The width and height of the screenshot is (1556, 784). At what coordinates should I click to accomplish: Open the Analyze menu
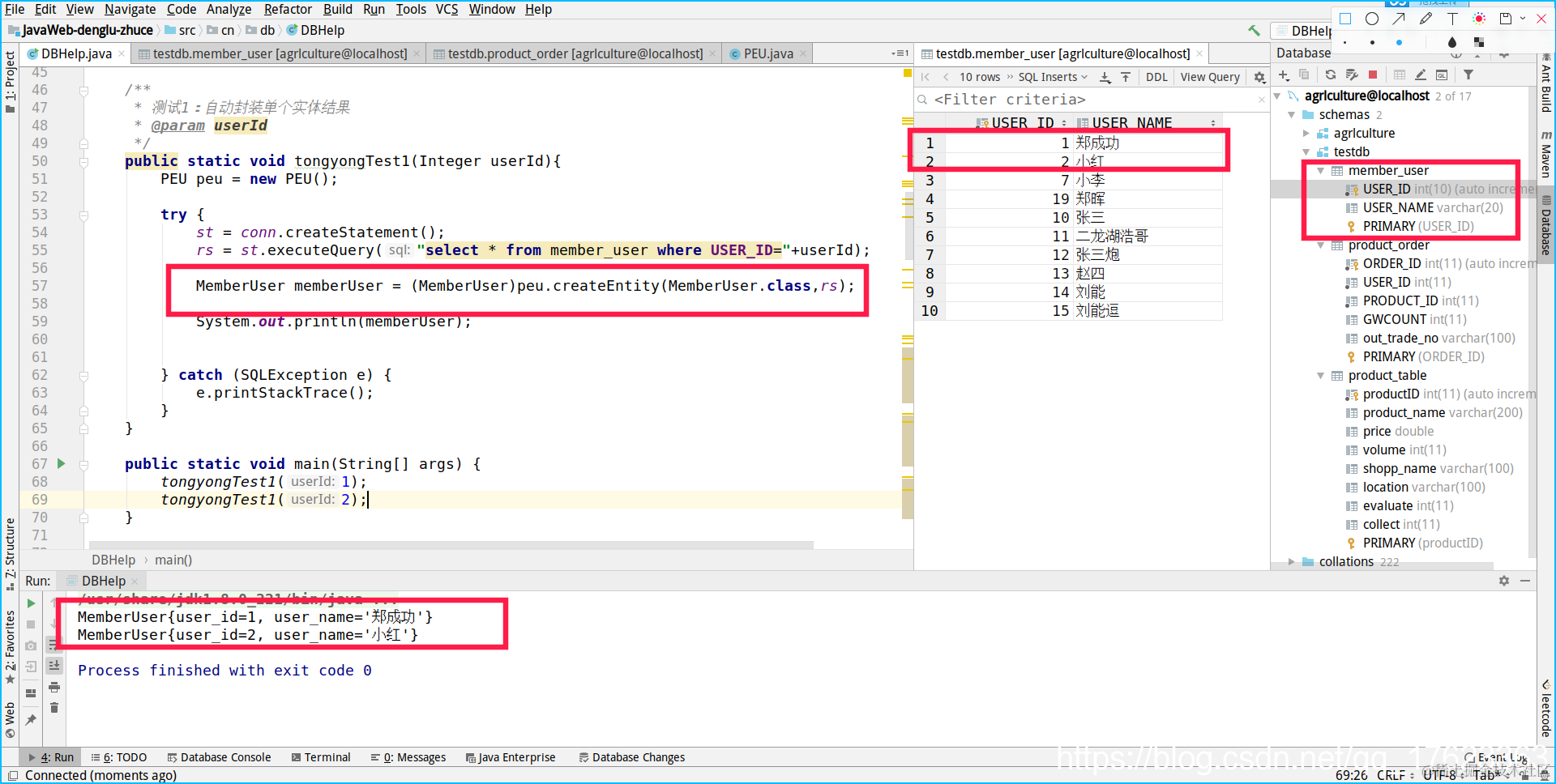[229, 9]
